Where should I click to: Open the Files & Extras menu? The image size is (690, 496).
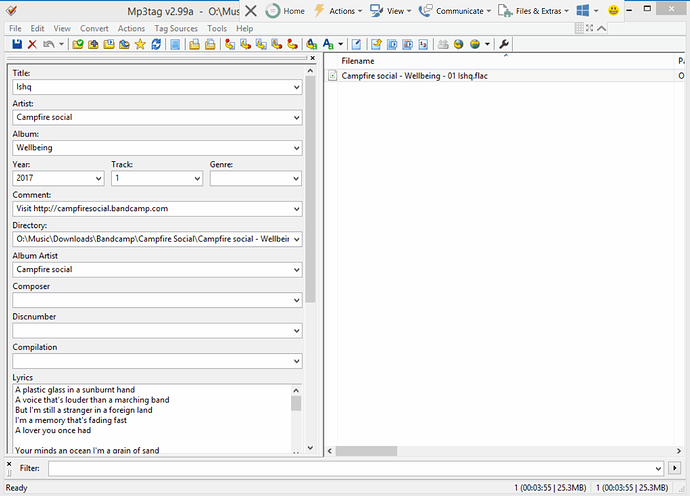click(533, 11)
